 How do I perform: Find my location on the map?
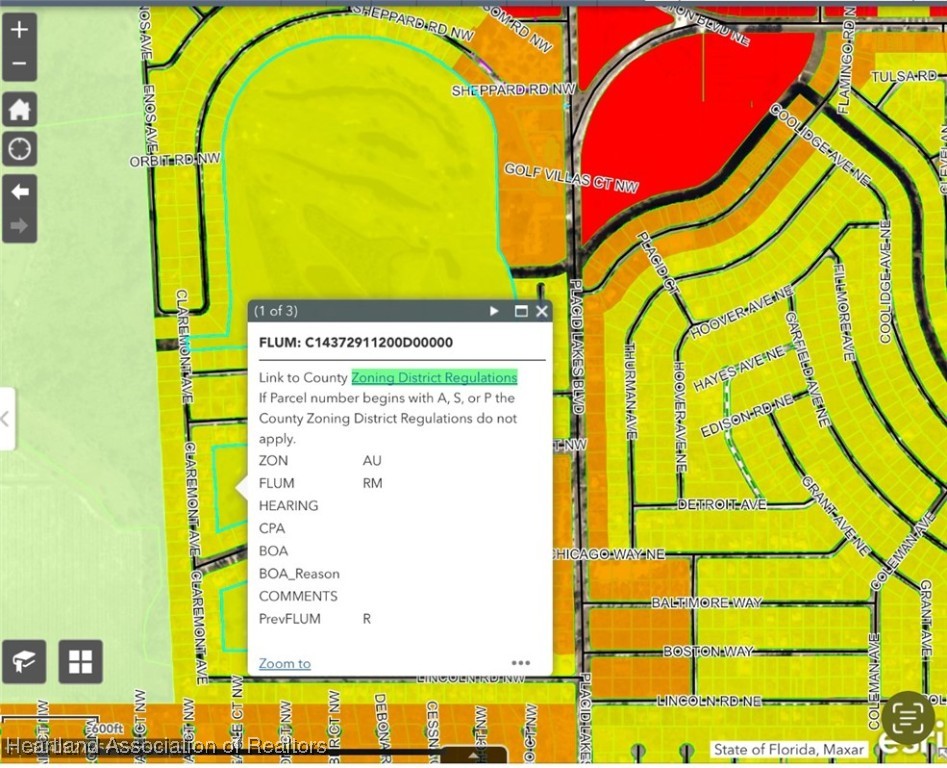click(20, 150)
